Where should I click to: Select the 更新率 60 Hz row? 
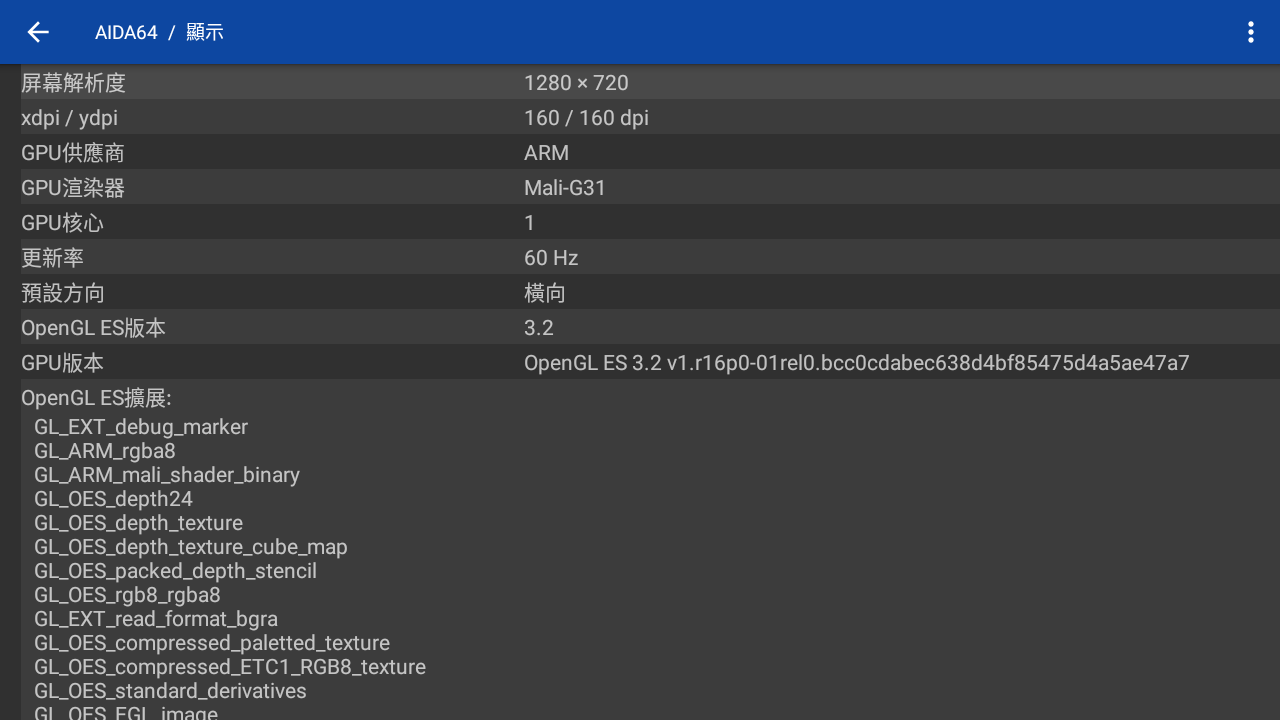pyautogui.click(x=640, y=258)
